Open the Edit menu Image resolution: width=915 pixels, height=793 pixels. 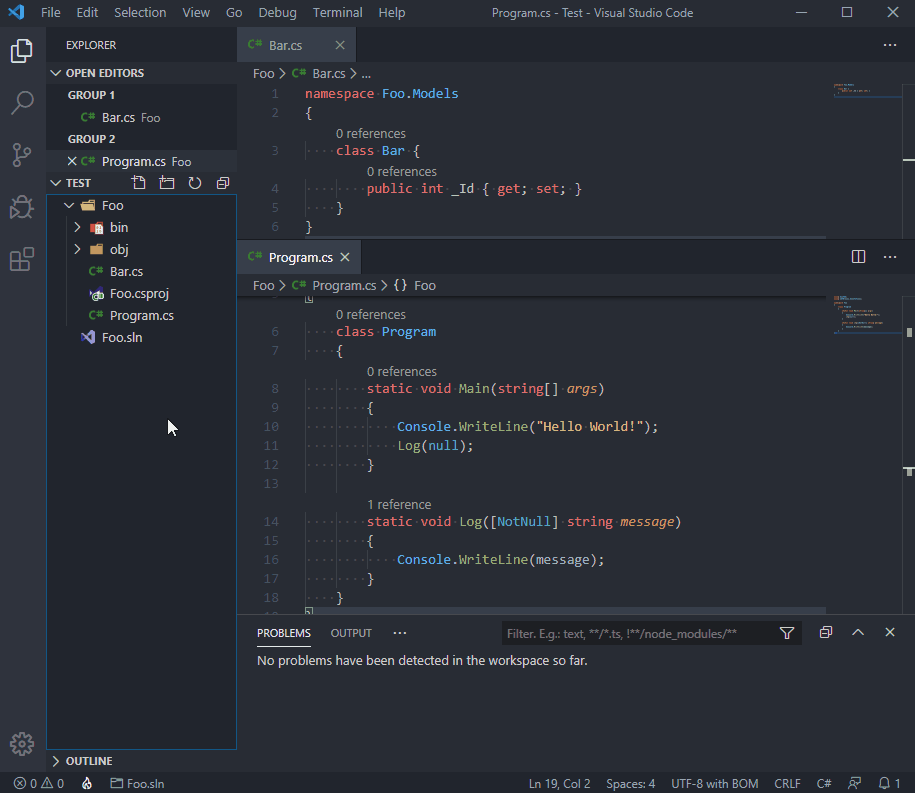tap(87, 12)
